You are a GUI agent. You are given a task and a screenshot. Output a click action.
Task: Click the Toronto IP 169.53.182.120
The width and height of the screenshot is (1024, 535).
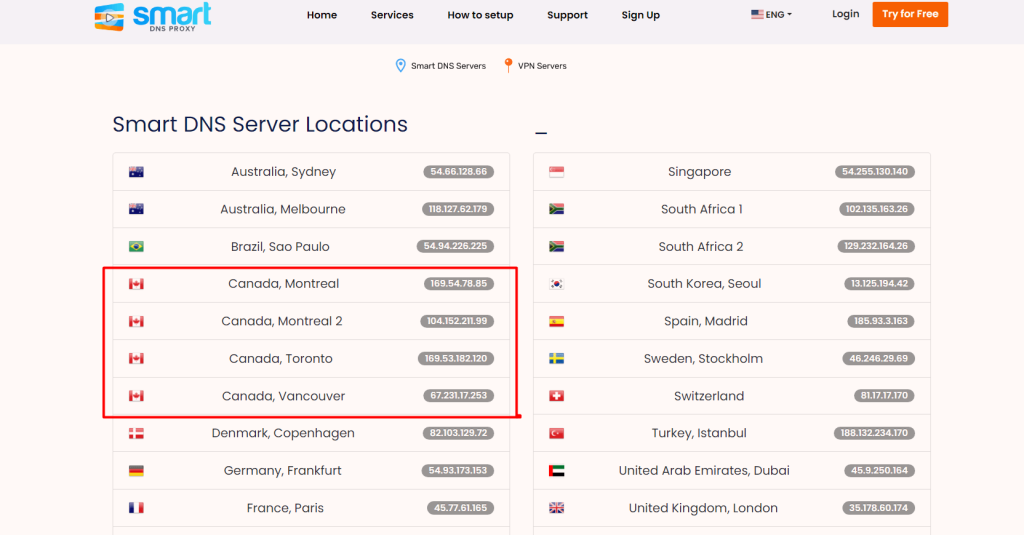(x=456, y=359)
